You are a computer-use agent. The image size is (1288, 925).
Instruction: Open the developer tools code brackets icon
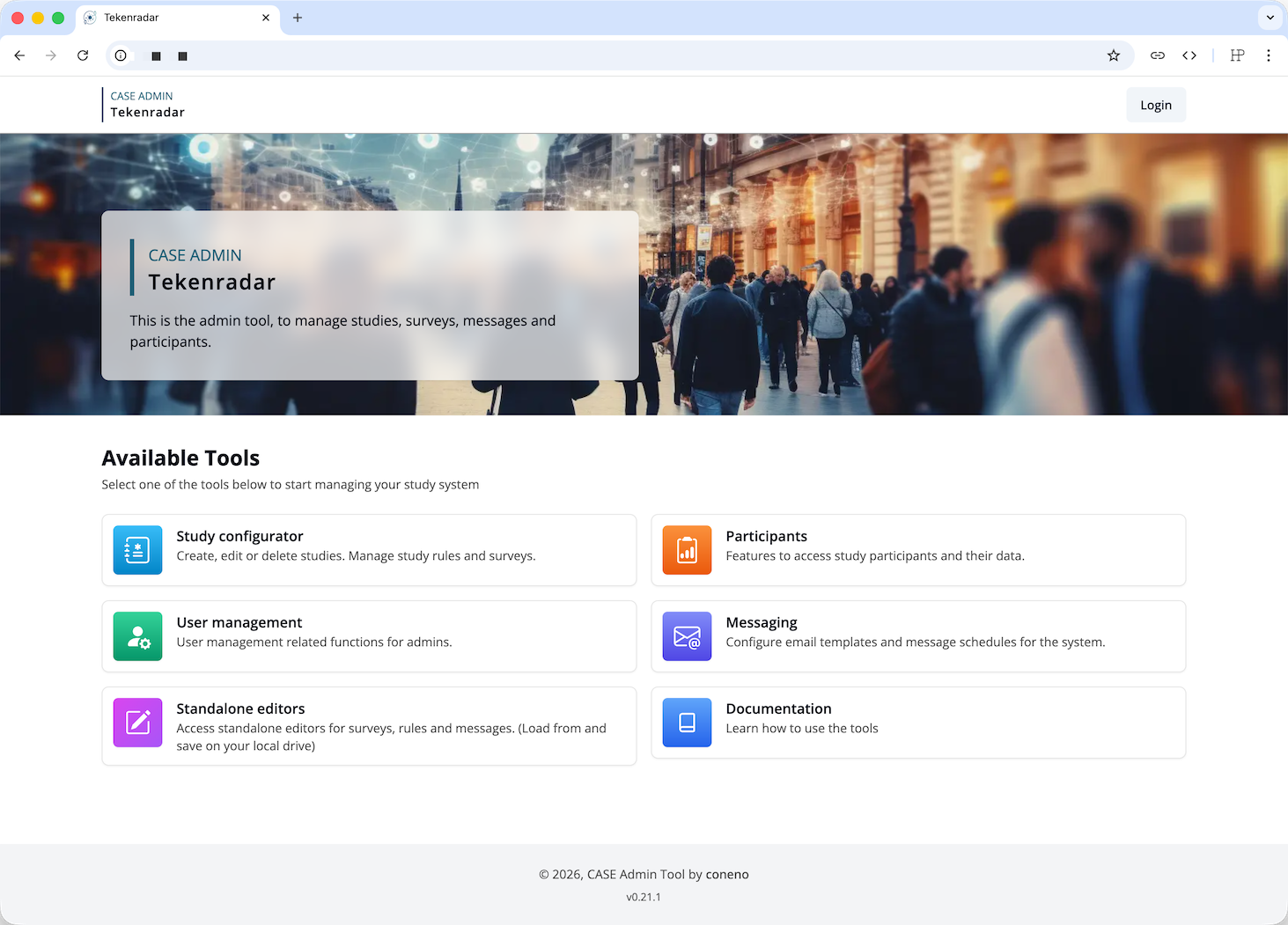point(1189,55)
